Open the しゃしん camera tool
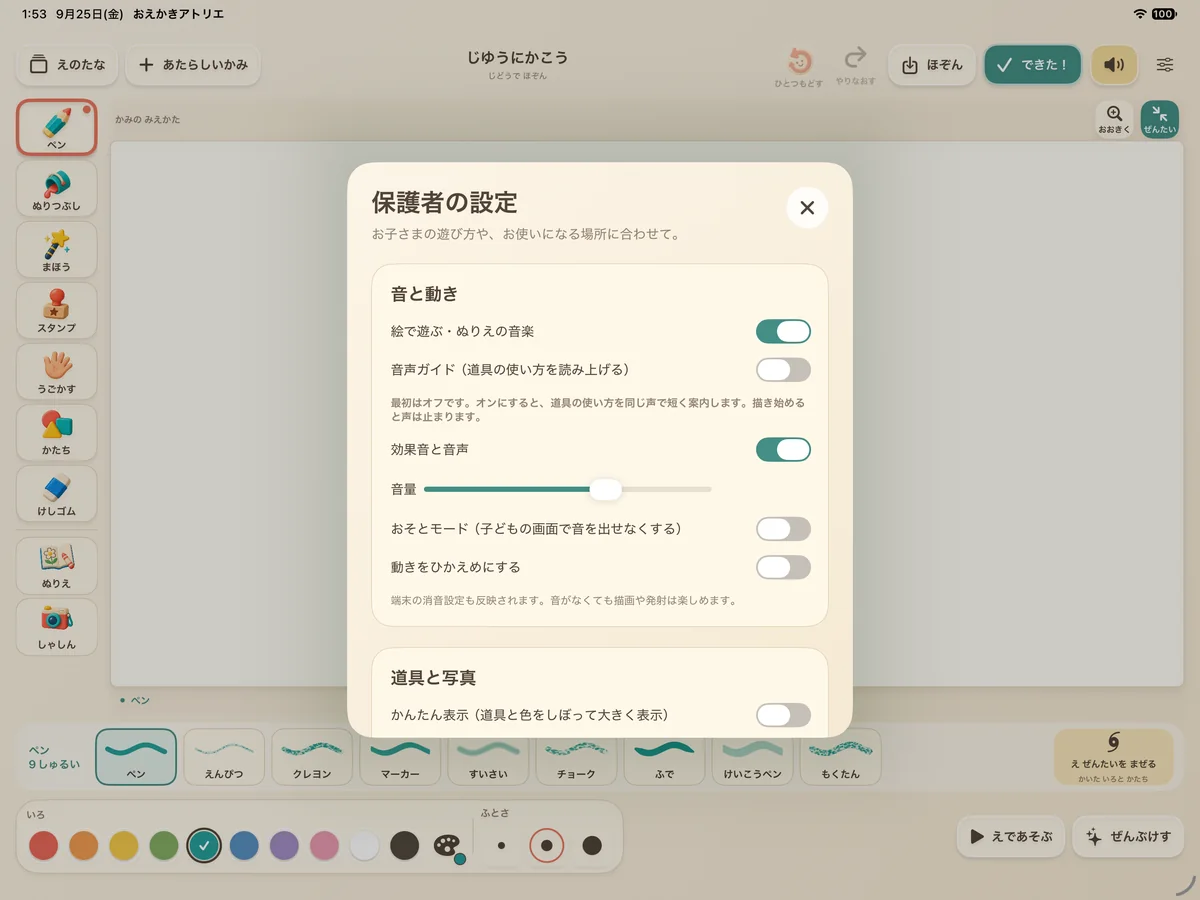 [x=57, y=627]
